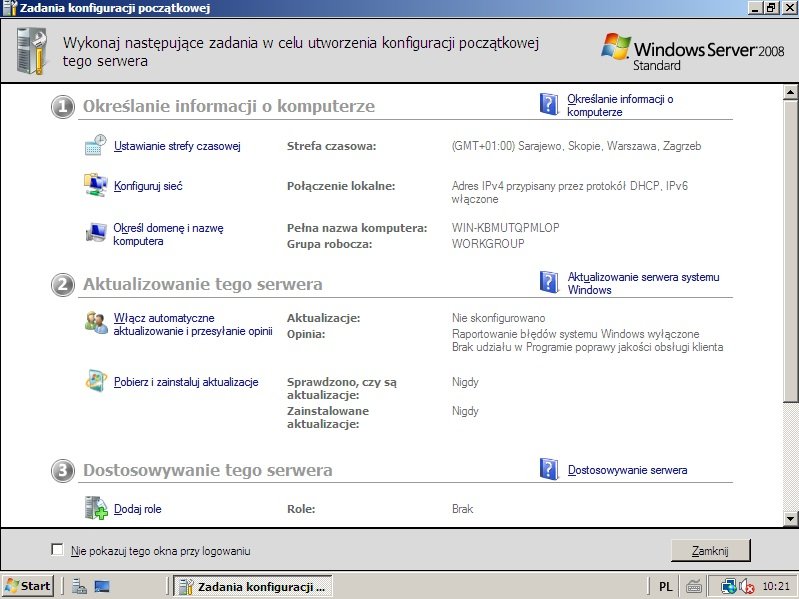Click the Określanie informacji o komputerze section heading
Image resolution: width=799 pixels, height=599 pixels.
(229, 106)
